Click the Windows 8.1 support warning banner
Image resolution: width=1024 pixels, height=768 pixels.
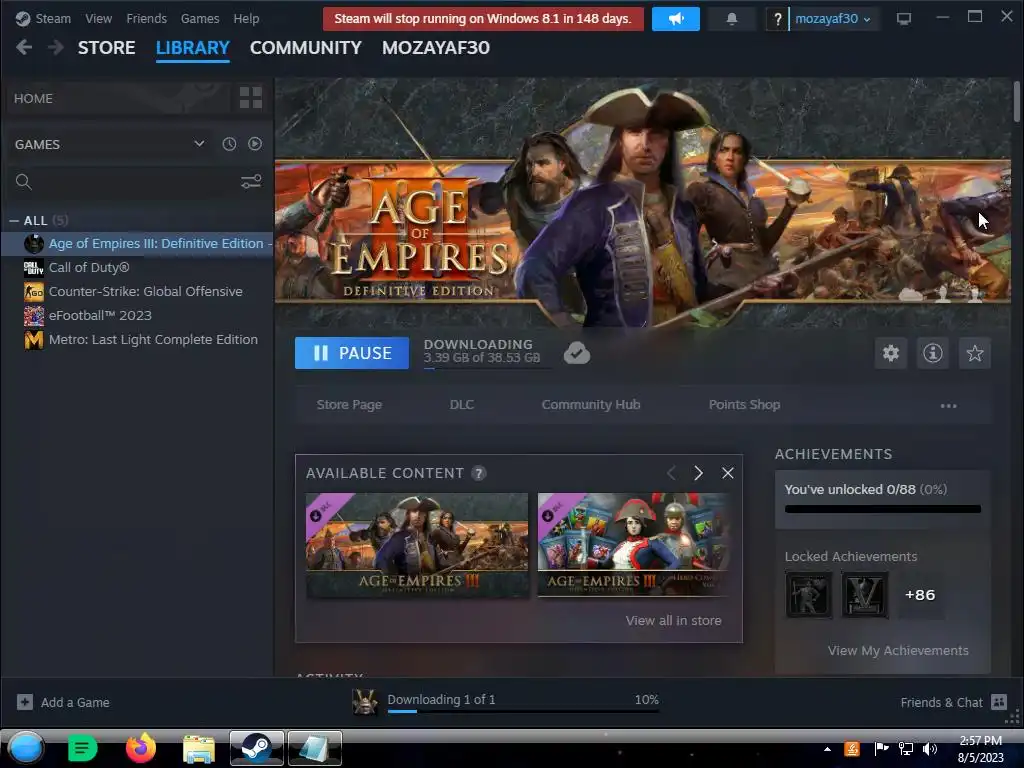(x=483, y=19)
